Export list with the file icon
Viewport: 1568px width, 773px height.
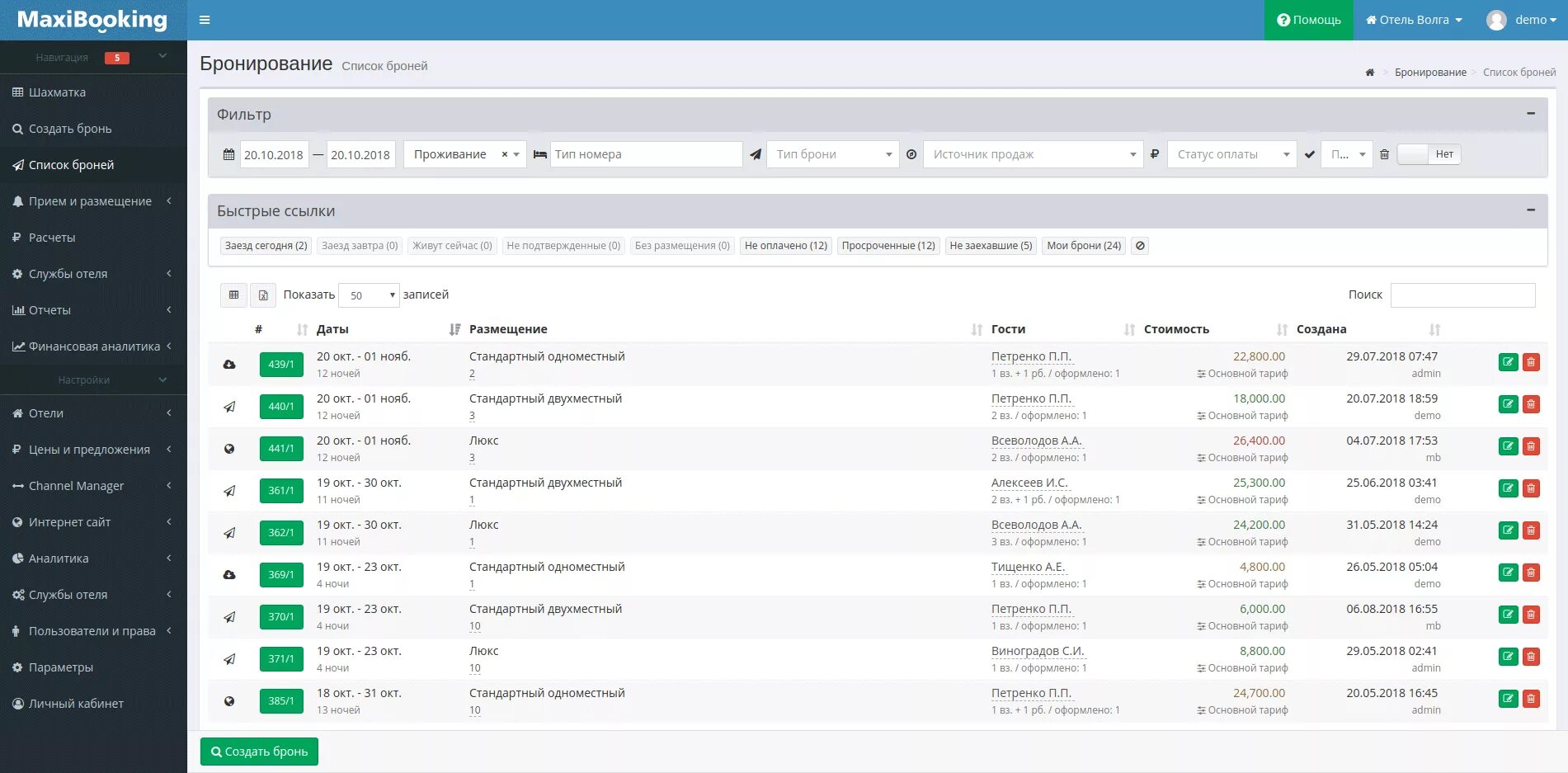point(263,295)
